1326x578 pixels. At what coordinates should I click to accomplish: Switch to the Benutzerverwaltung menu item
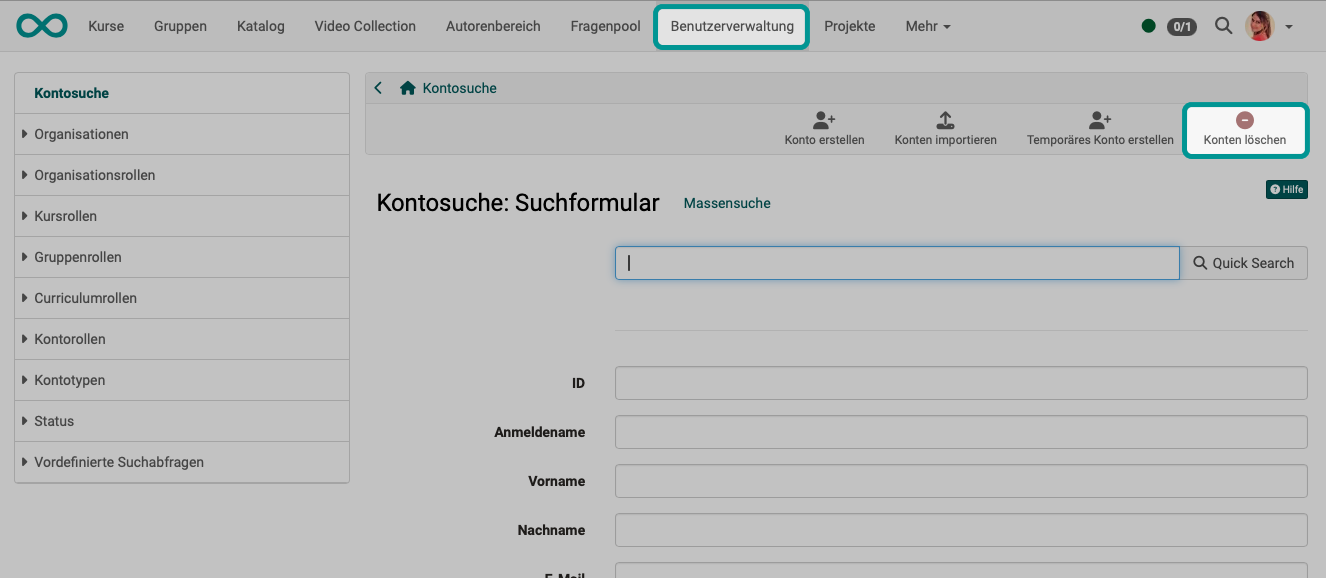pos(731,26)
